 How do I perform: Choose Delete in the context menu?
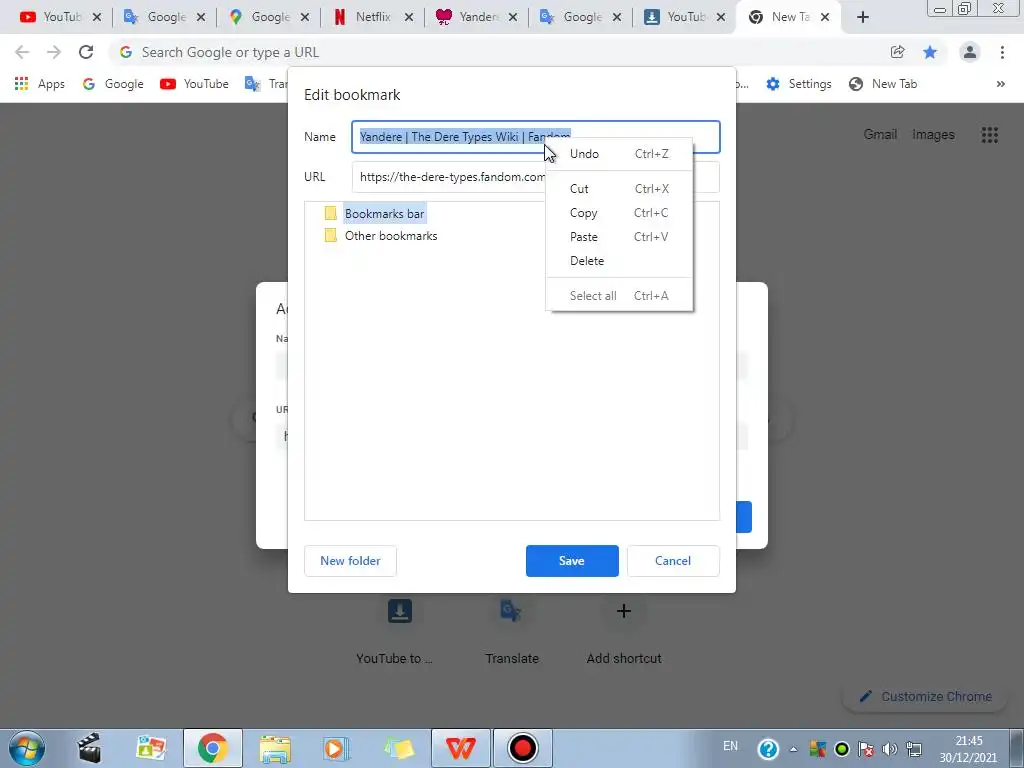coord(619,261)
